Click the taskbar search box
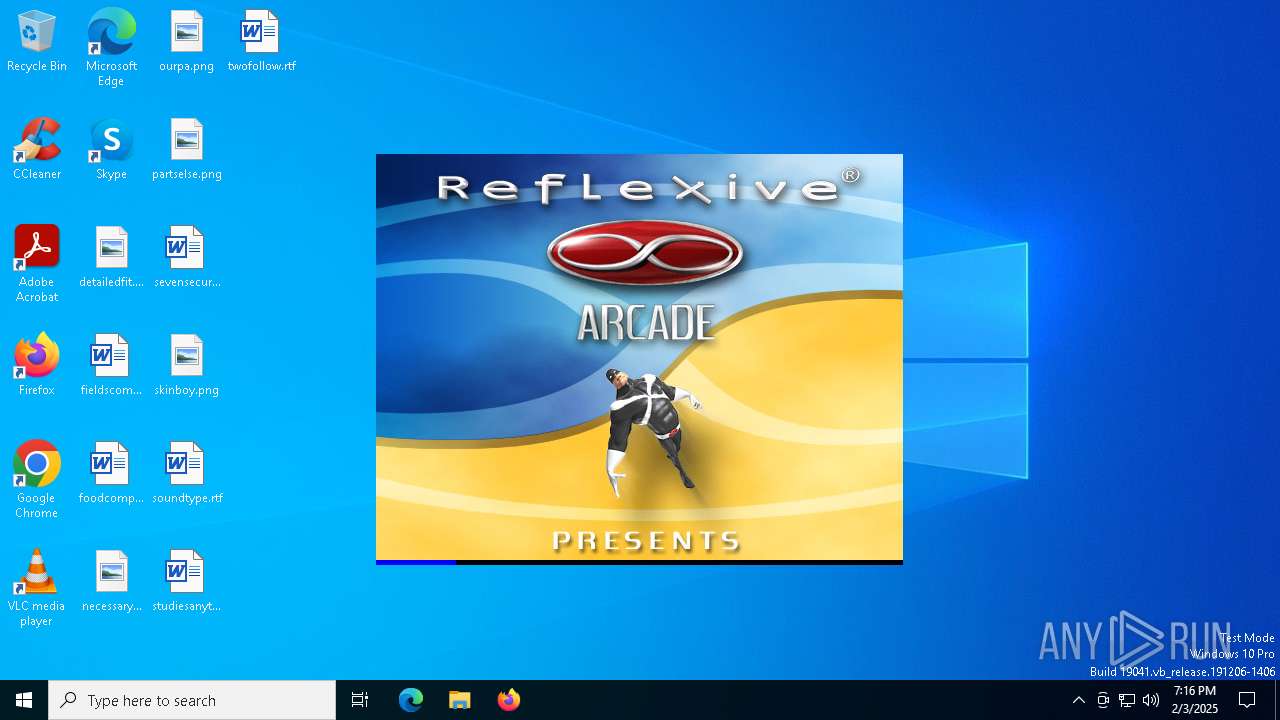This screenshot has width=1280, height=720. click(192, 700)
